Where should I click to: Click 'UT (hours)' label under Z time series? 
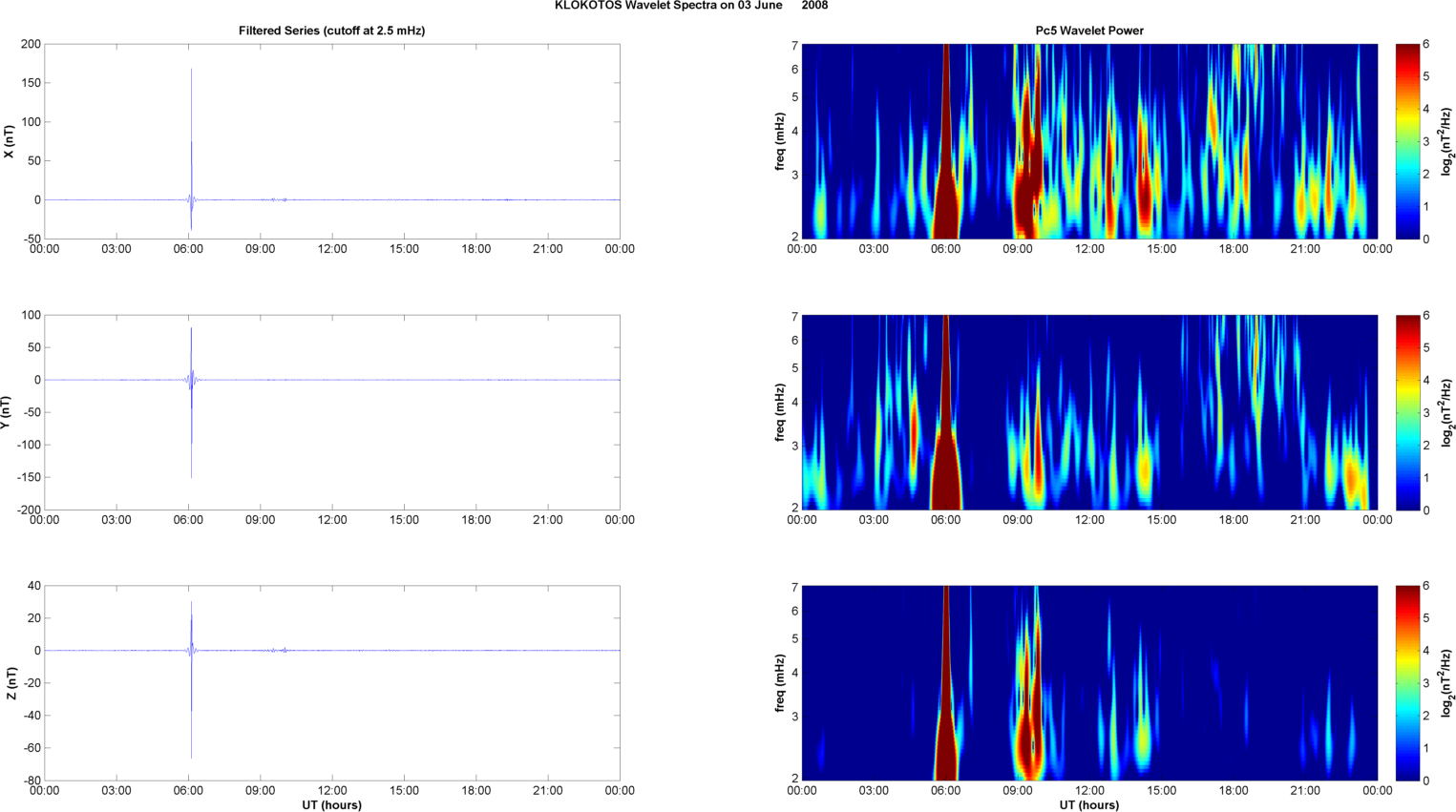[x=331, y=804]
